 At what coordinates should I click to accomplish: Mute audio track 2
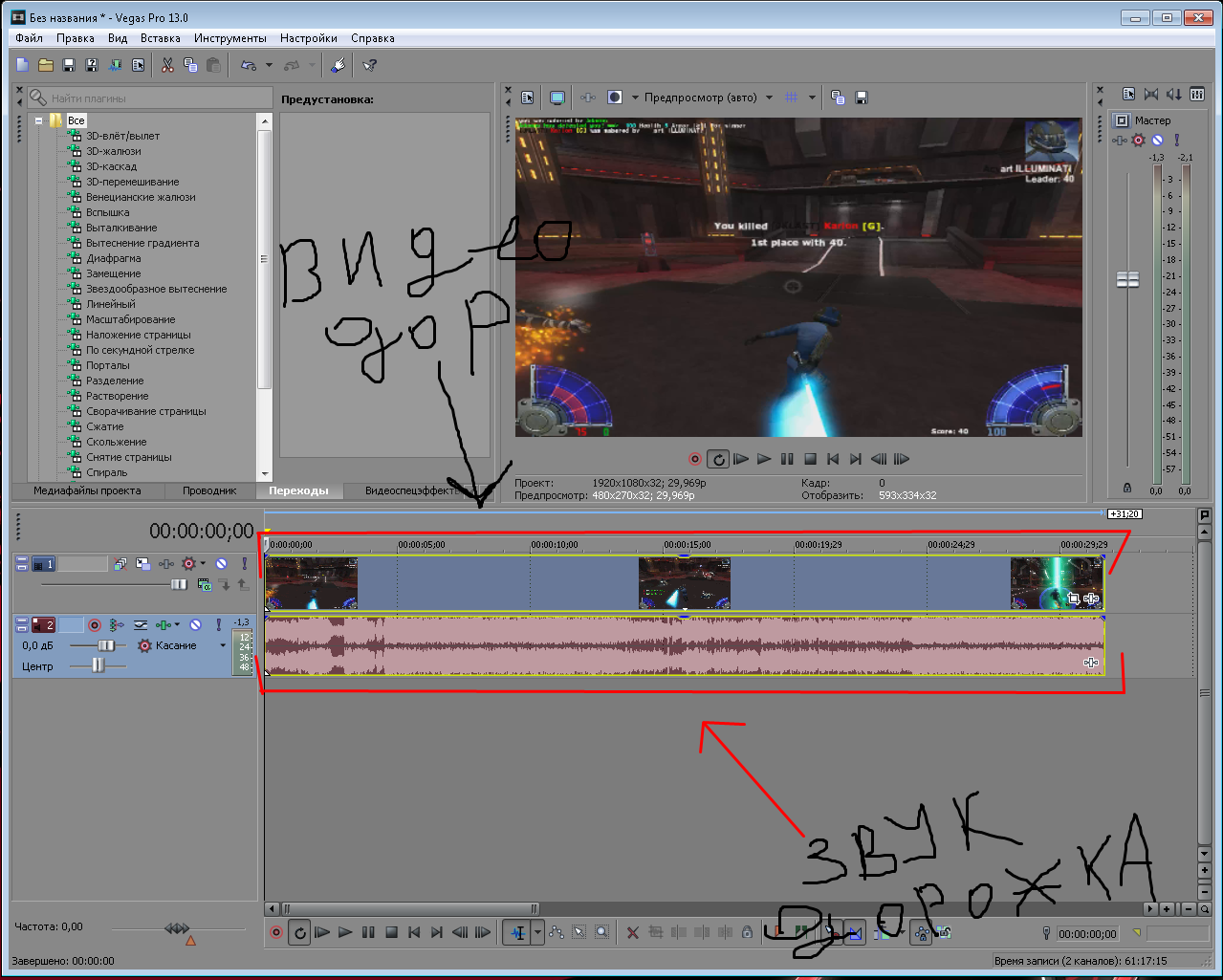pyautogui.click(x=195, y=625)
